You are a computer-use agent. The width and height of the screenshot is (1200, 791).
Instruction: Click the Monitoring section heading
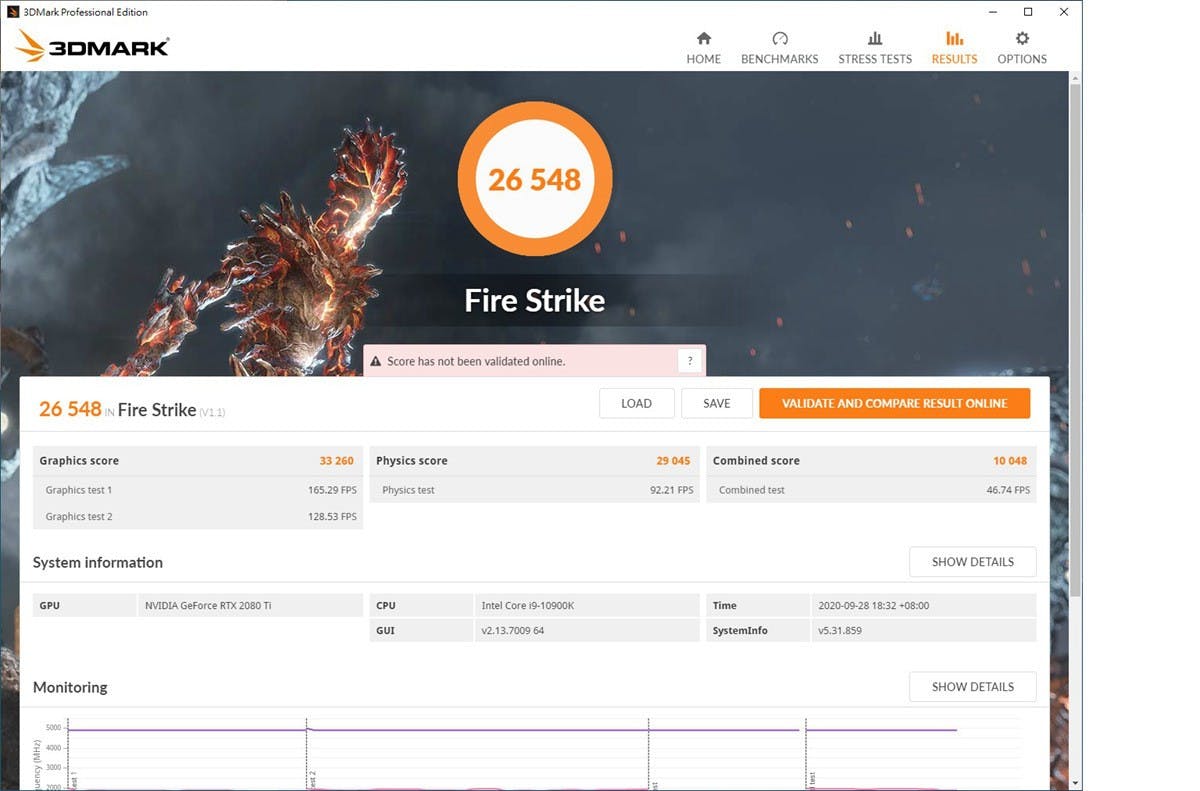tap(70, 687)
